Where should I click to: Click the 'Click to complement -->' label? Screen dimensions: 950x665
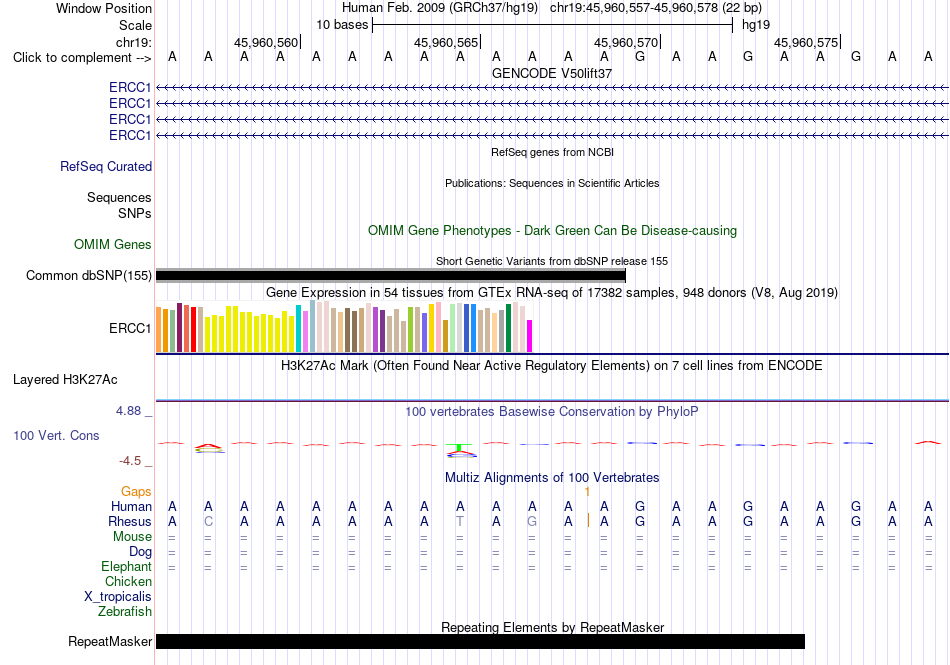[x=82, y=58]
